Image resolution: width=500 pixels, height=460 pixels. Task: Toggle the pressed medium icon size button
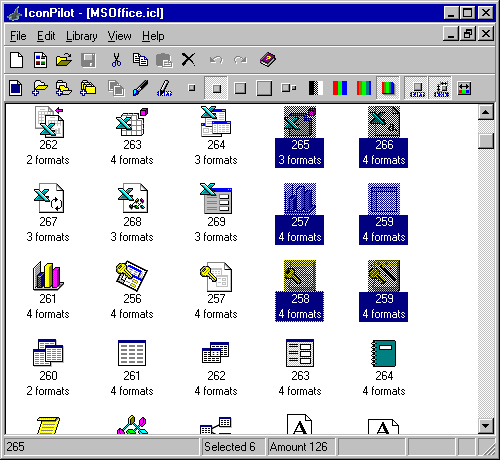tap(216, 88)
